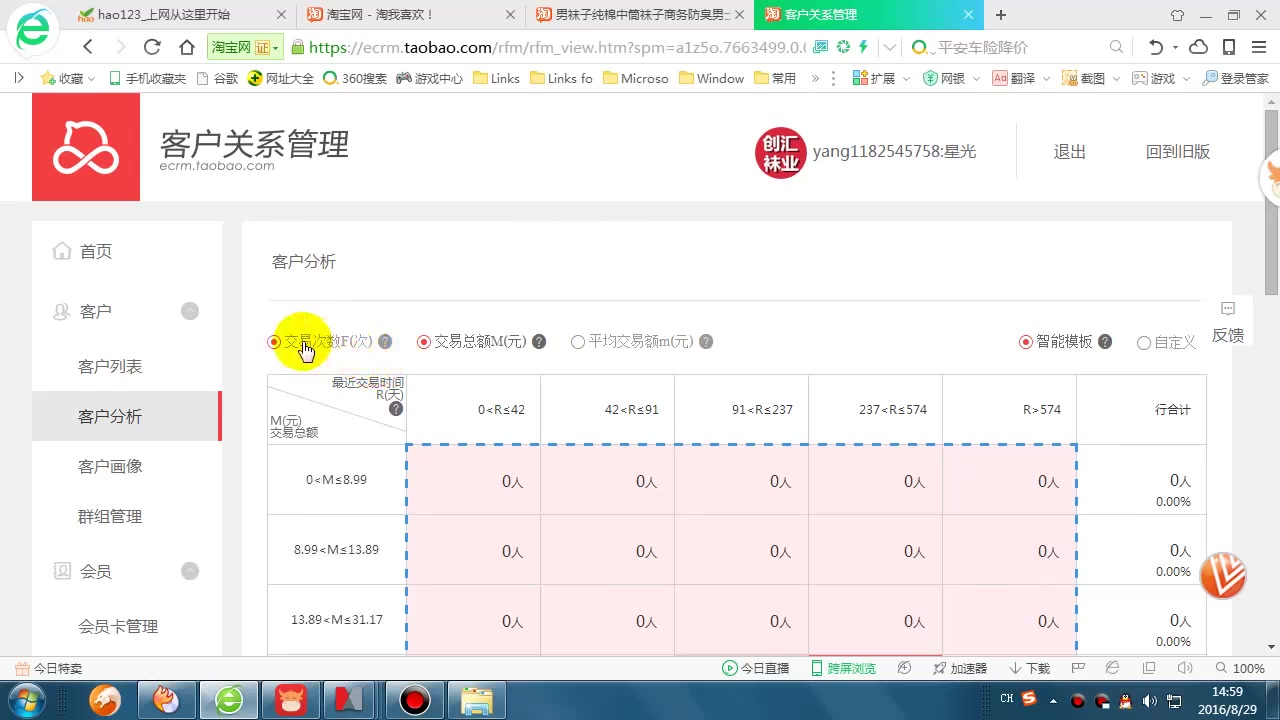Expand the 收藏 bookmarks dropdown

pyautogui.click(x=91, y=78)
